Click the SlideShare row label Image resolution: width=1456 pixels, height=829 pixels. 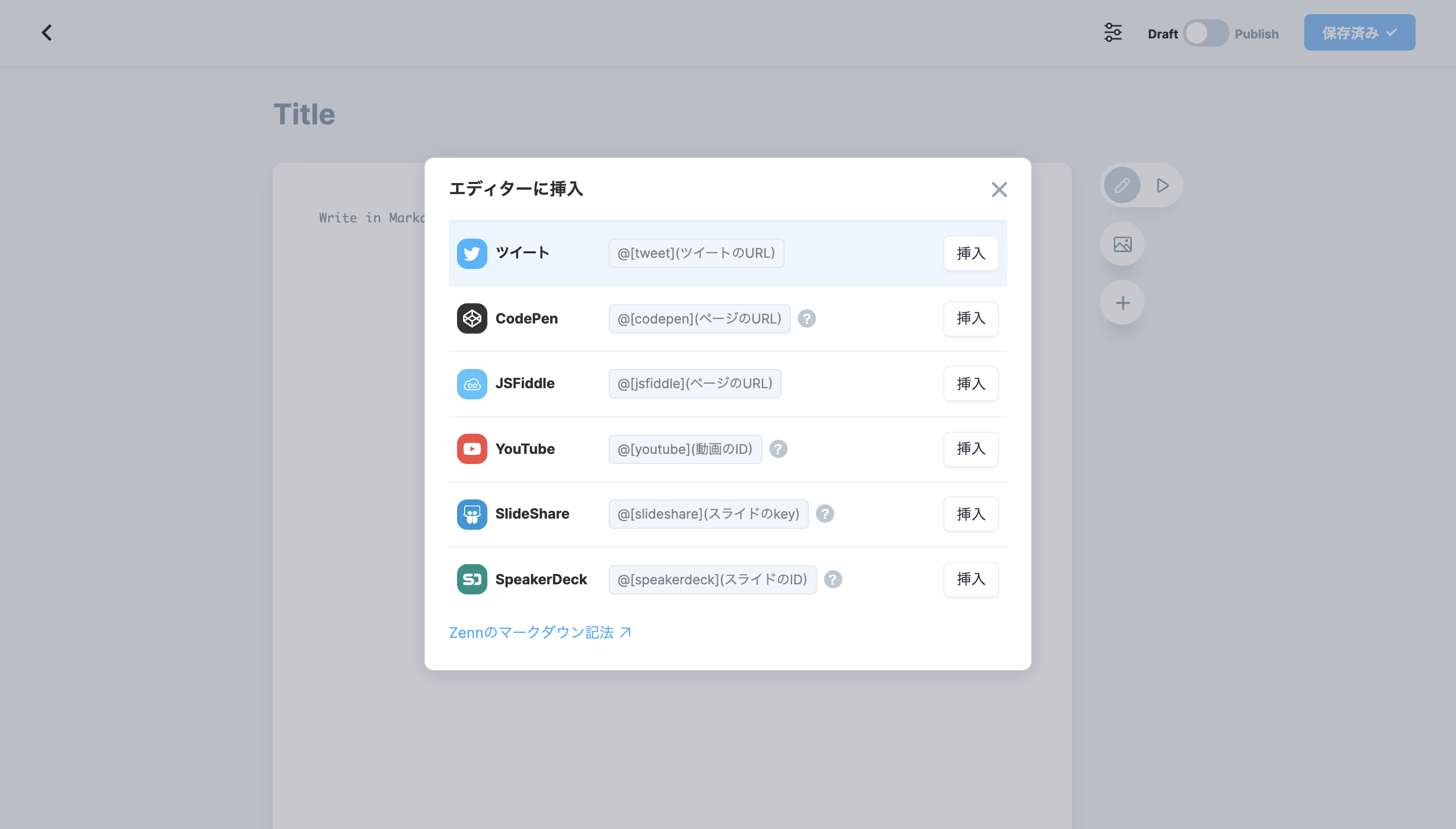click(532, 514)
